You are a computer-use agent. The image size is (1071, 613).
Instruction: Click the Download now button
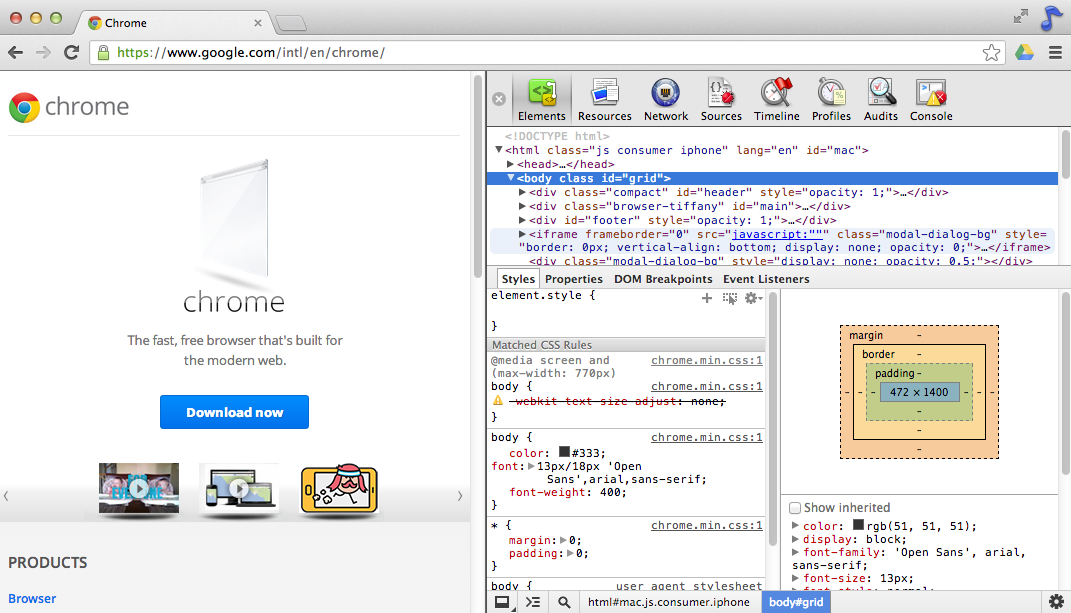pos(234,412)
